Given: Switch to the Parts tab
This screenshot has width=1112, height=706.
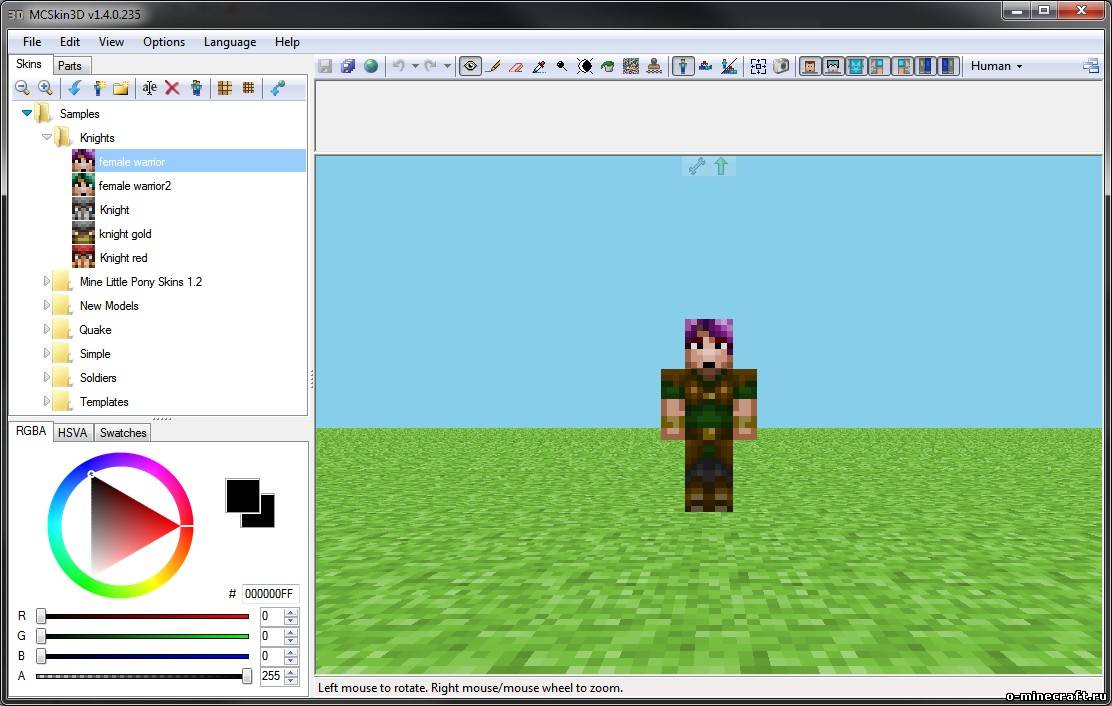Looking at the screenshot, I should coord(70,64).
